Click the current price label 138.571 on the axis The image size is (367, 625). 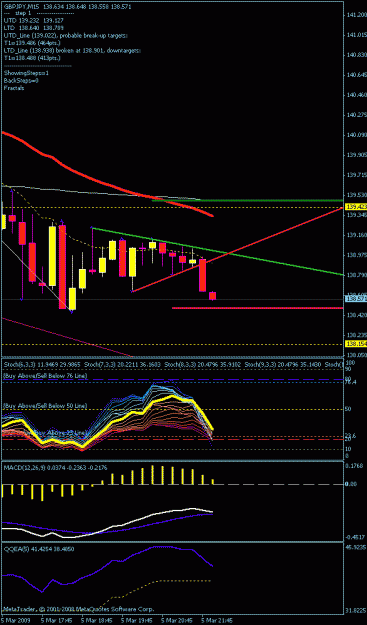coord(356,298)
